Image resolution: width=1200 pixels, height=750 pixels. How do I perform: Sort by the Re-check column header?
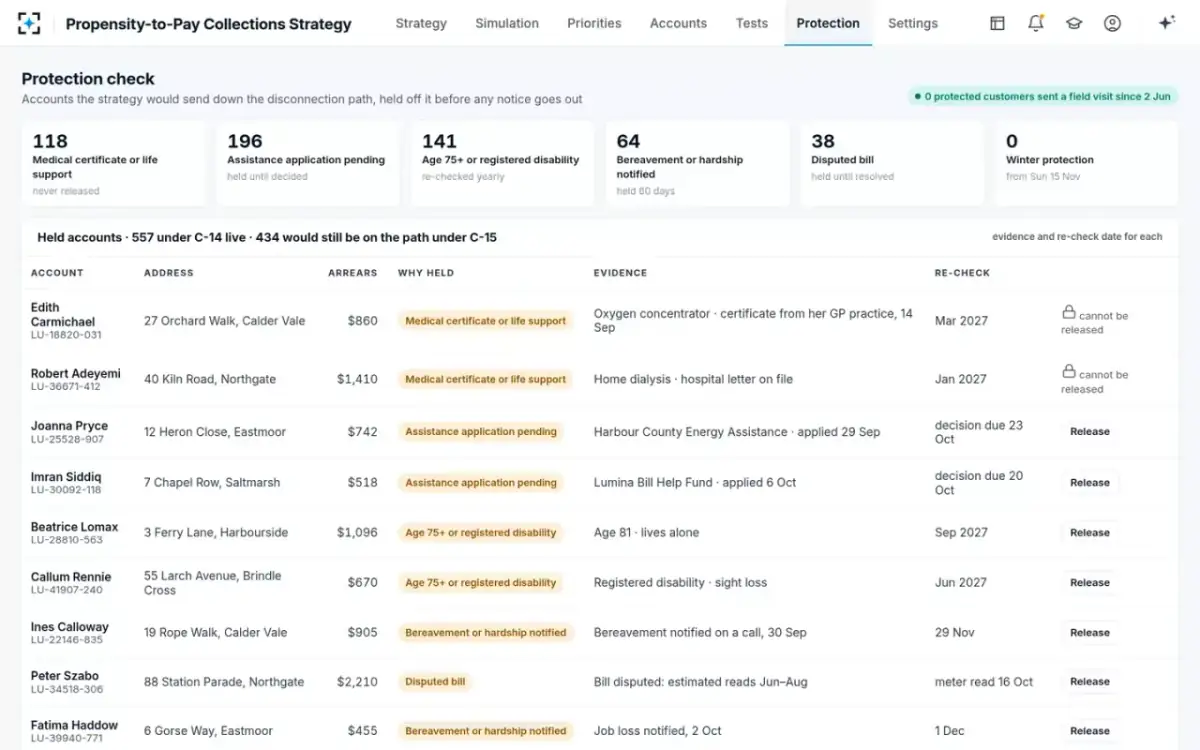[x=962, y=273]
